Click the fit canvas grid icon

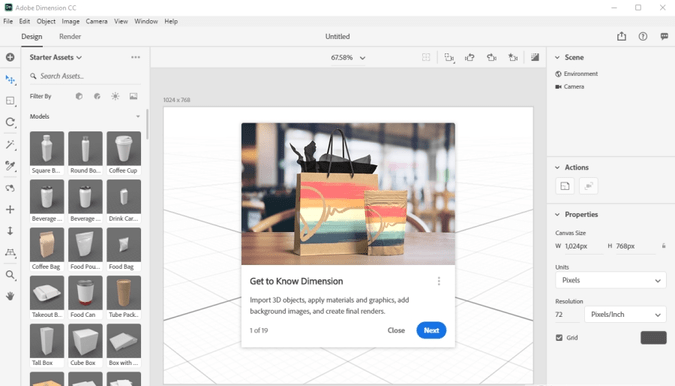tap(426, 57)
